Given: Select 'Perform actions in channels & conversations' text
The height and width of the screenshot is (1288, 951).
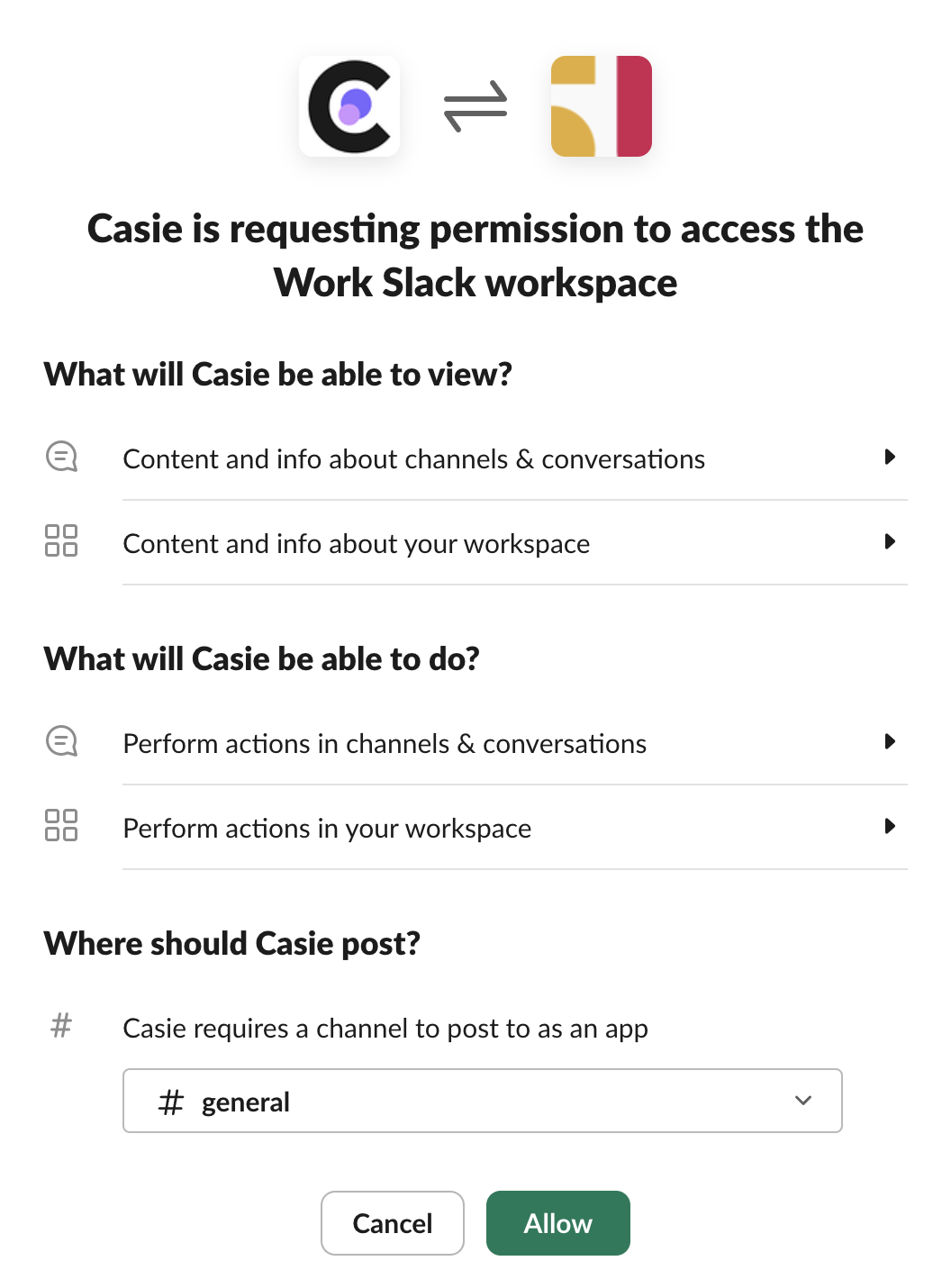Looking at the screenshot, I should pyautogui.click(x=385, y=744).
